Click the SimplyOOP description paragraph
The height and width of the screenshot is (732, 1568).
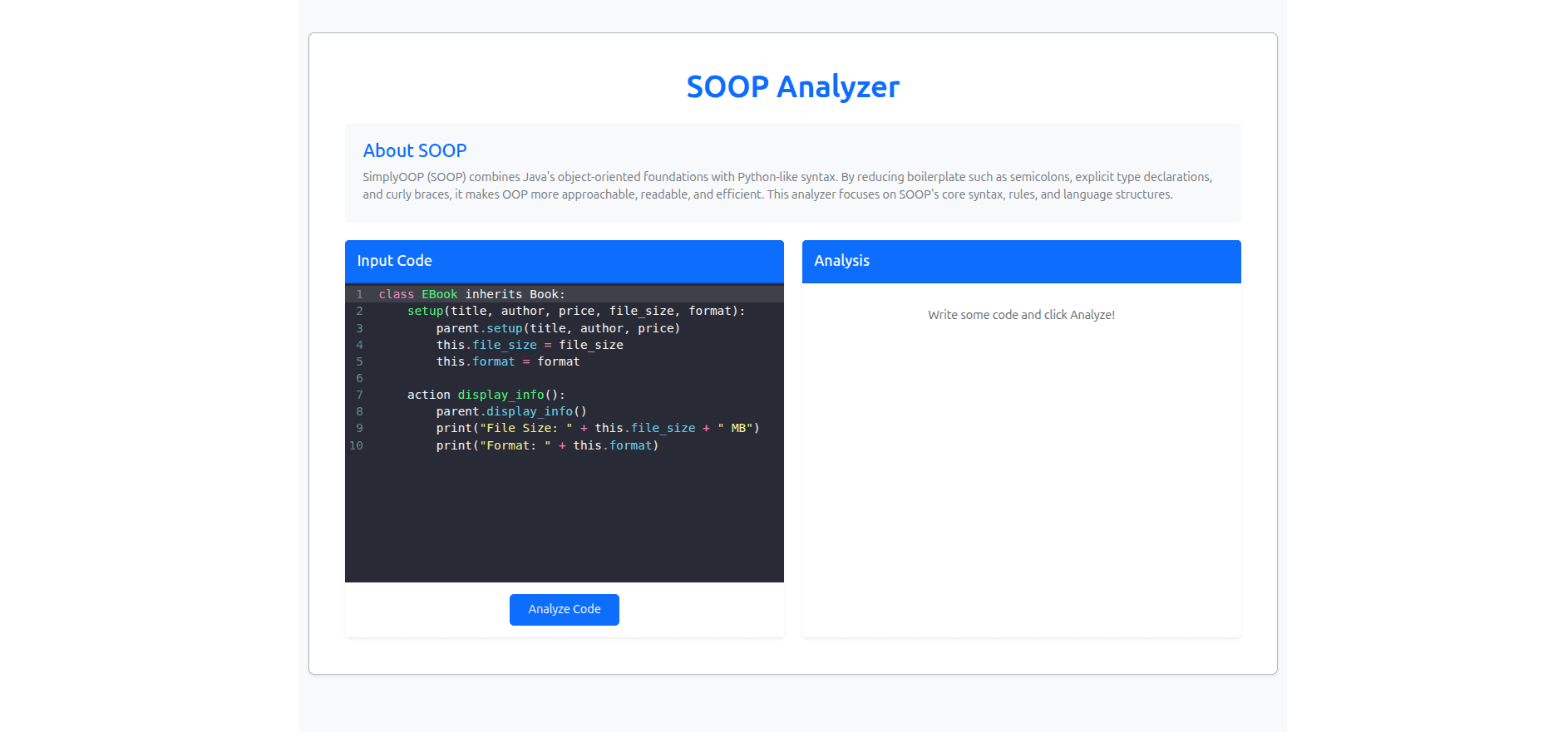[x=787, y=185]
